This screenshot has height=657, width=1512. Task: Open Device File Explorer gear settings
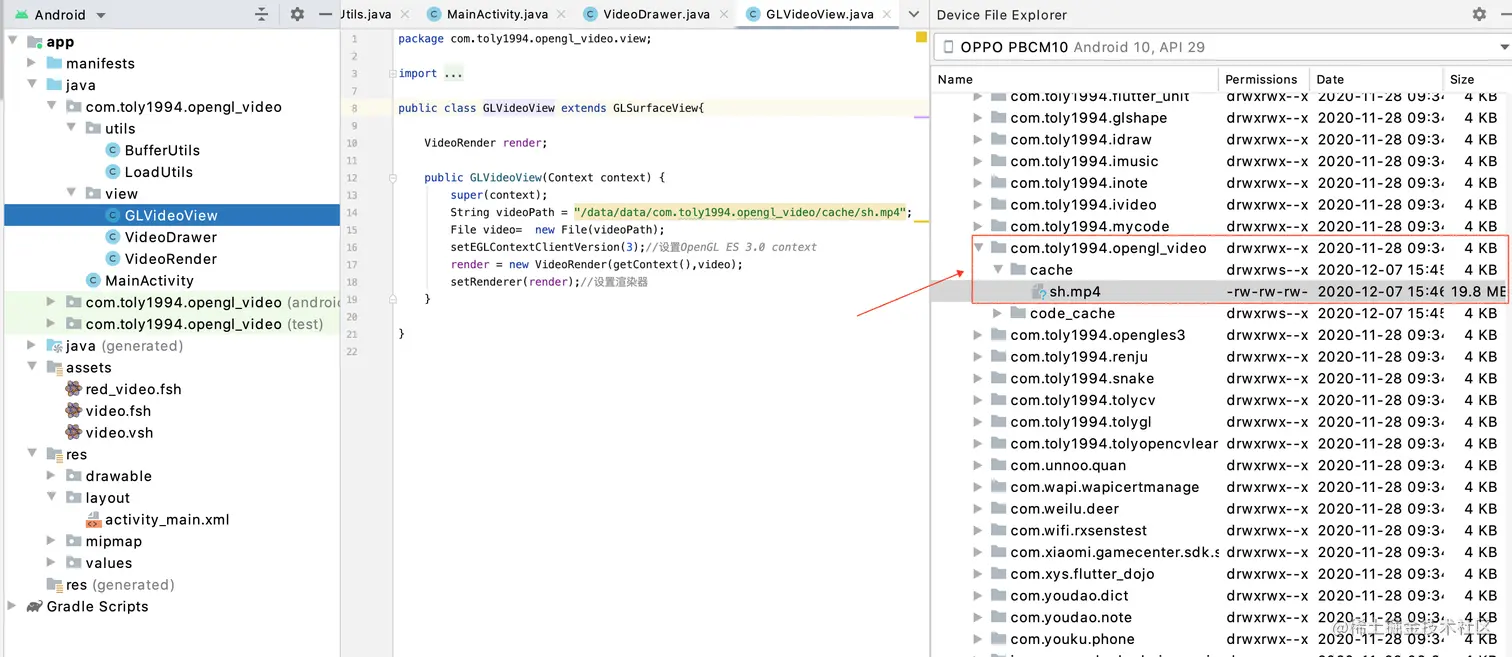tap(1479, 14)
